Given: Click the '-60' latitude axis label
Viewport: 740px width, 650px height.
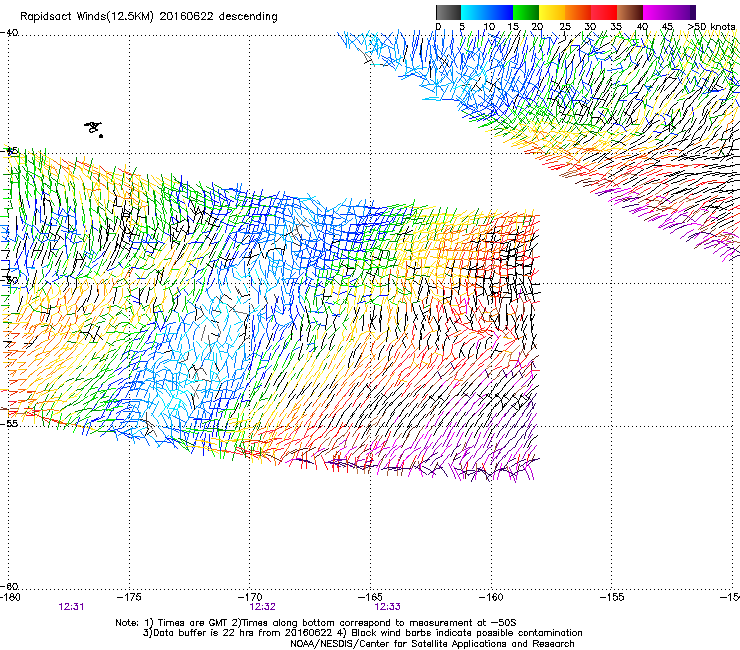Looking at the screenshot, I should pyautogui.click(x=9, y=586).
